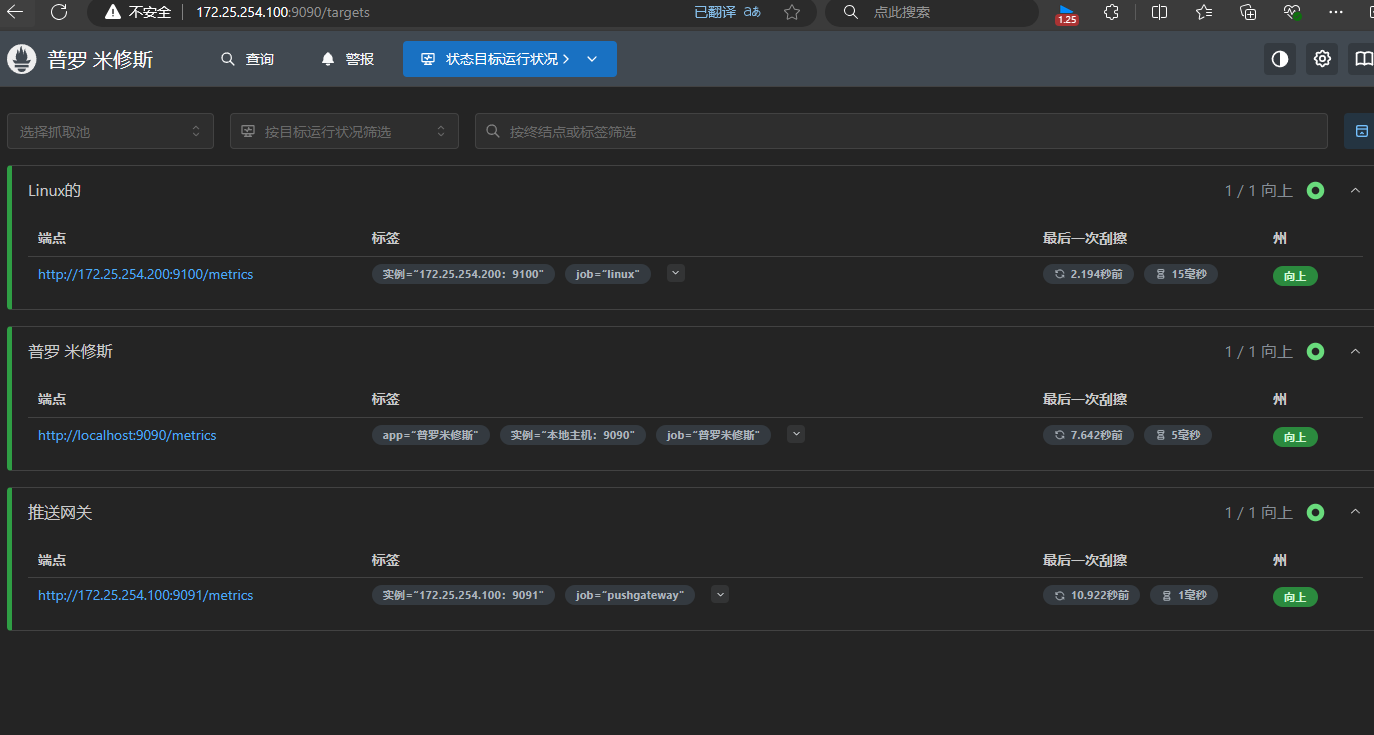Collapse the 推送网关 pool with its chevron
1374x735 pixels.
pos(1355,512)
